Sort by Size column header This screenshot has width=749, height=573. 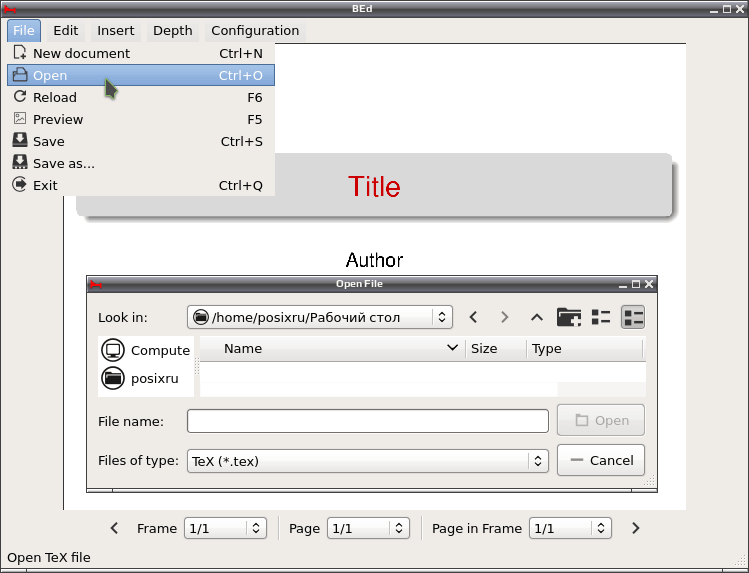point(496,349)
